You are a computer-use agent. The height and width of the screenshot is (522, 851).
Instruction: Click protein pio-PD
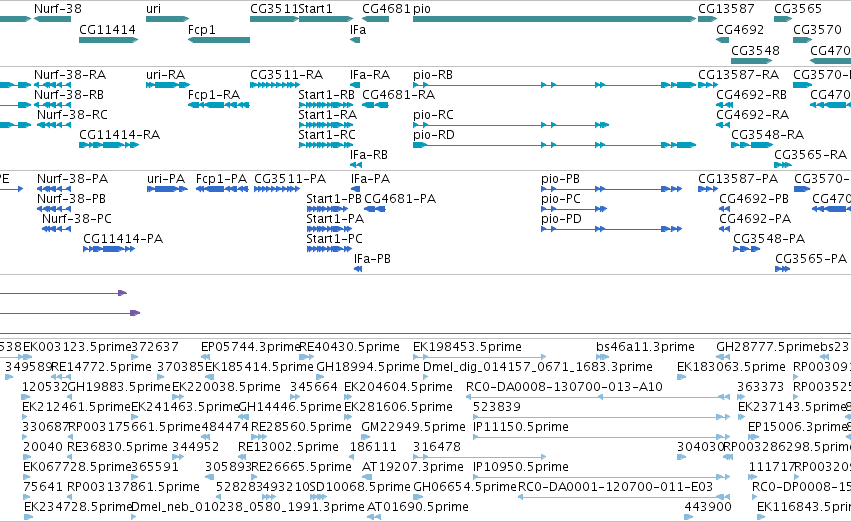[x=561, y=219]
